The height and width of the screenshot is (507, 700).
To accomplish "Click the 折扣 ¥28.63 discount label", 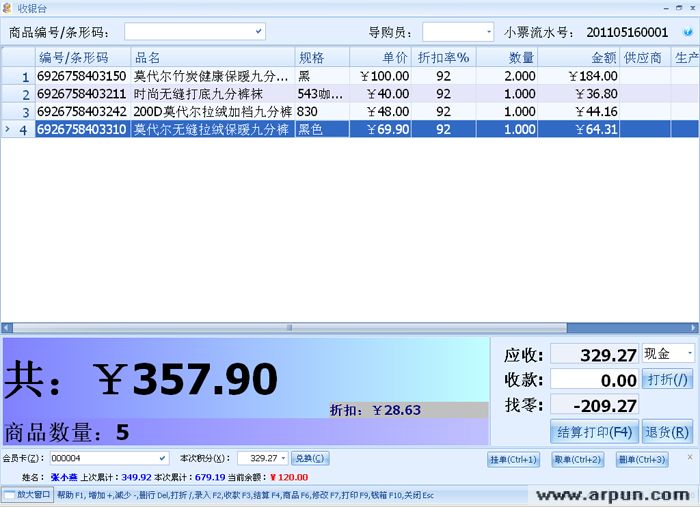I will pos(375,410).
